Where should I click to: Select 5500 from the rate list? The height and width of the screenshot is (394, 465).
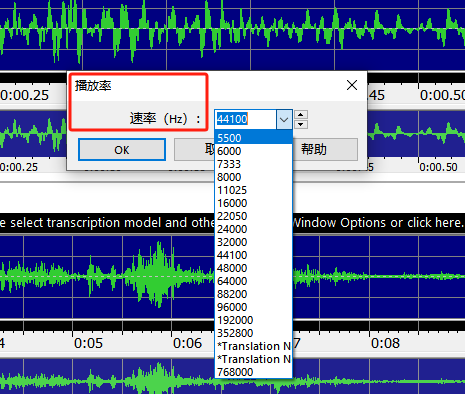[254, 138]
